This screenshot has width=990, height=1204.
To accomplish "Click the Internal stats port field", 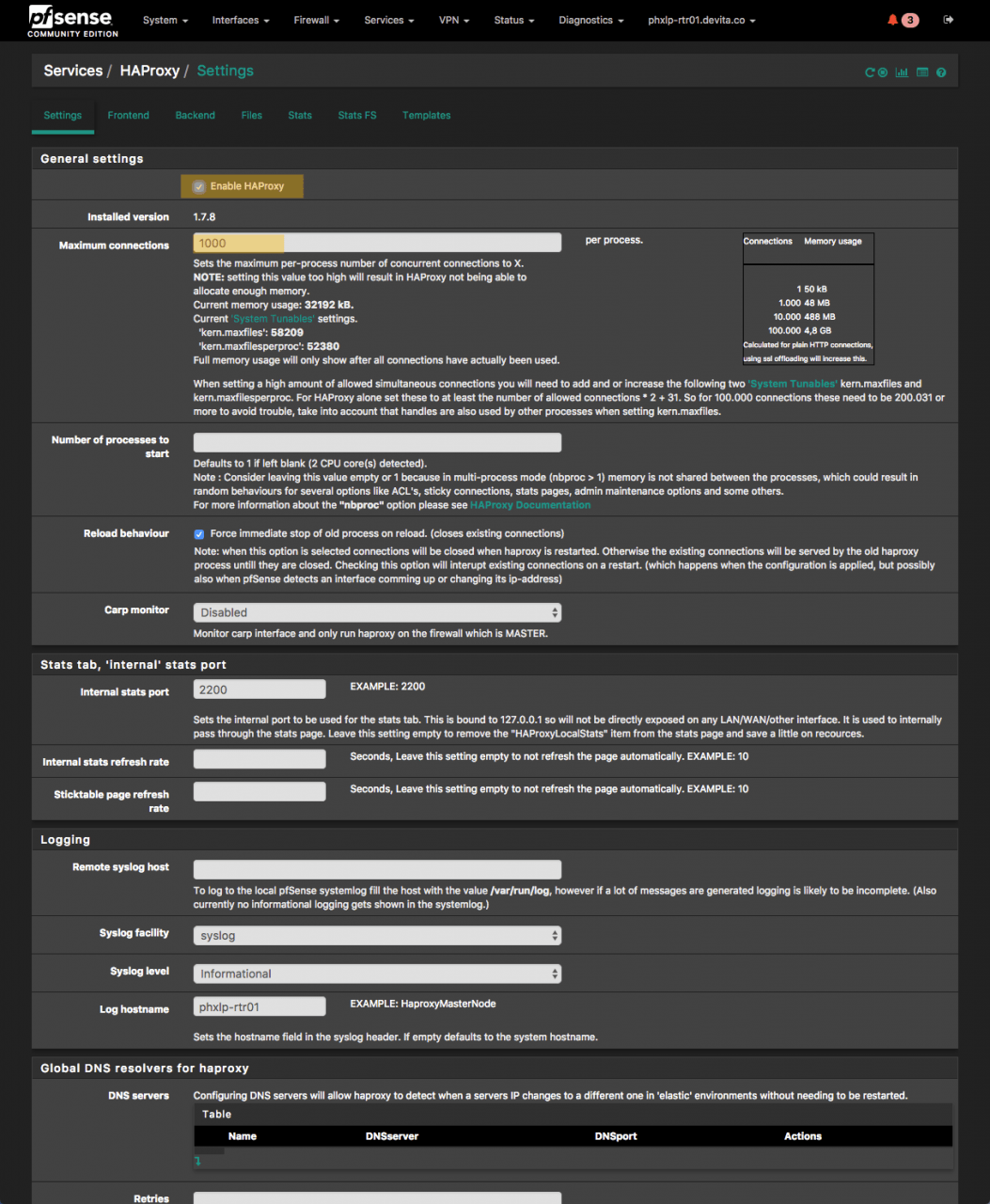I will [259, 689].
